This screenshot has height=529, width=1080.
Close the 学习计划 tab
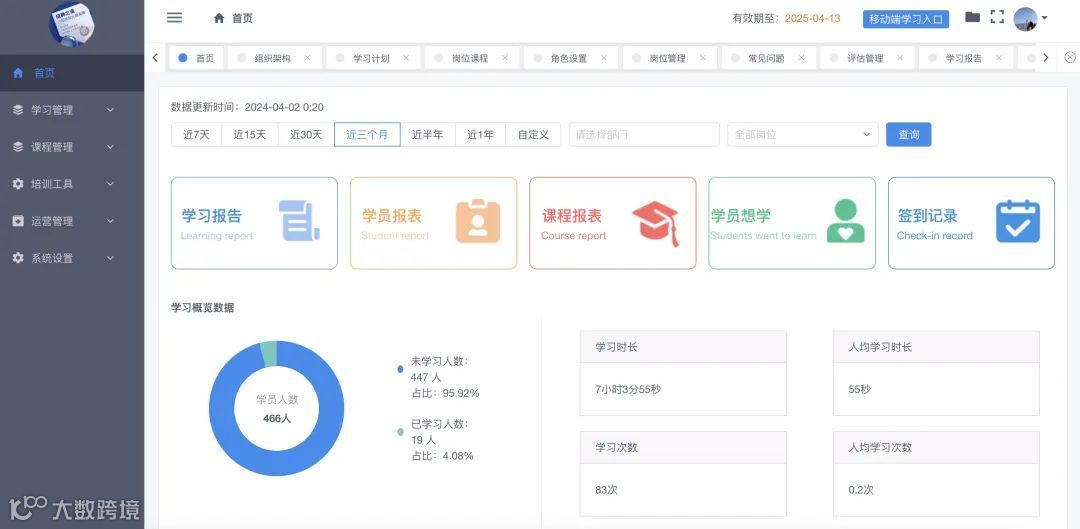(x=406, y=58)
